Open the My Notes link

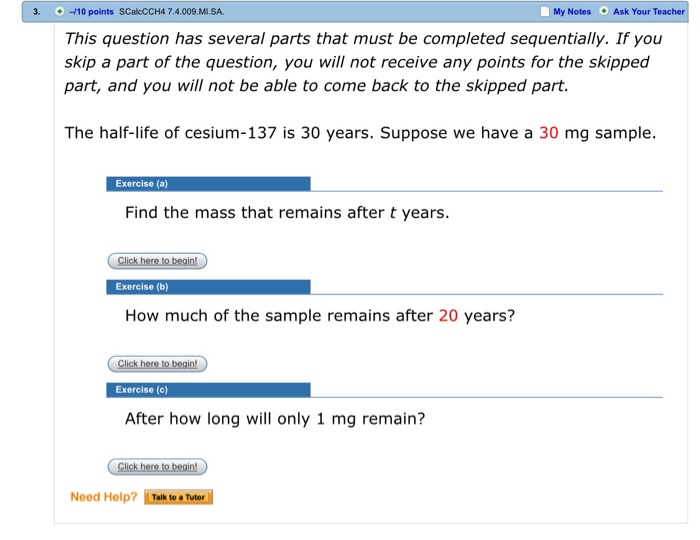[572, 12]
